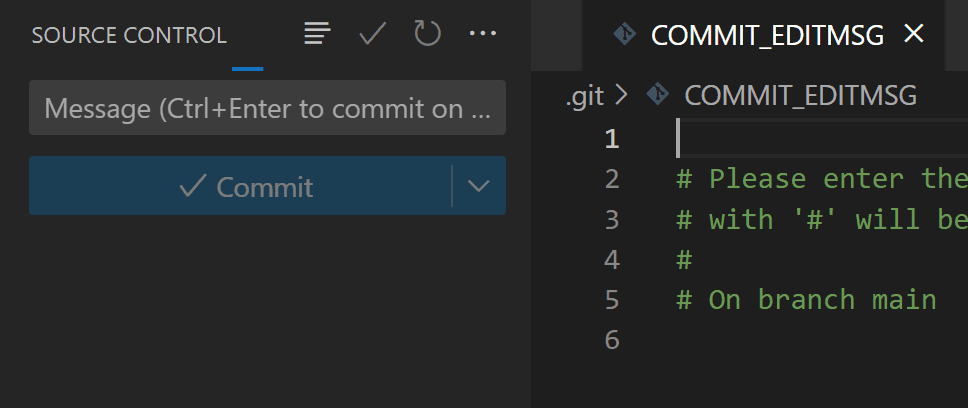Image resolution: width=968 pixels, height=408 pixels.
Task: Click the git icon in the breadcrumb
Action: (657, 95)
